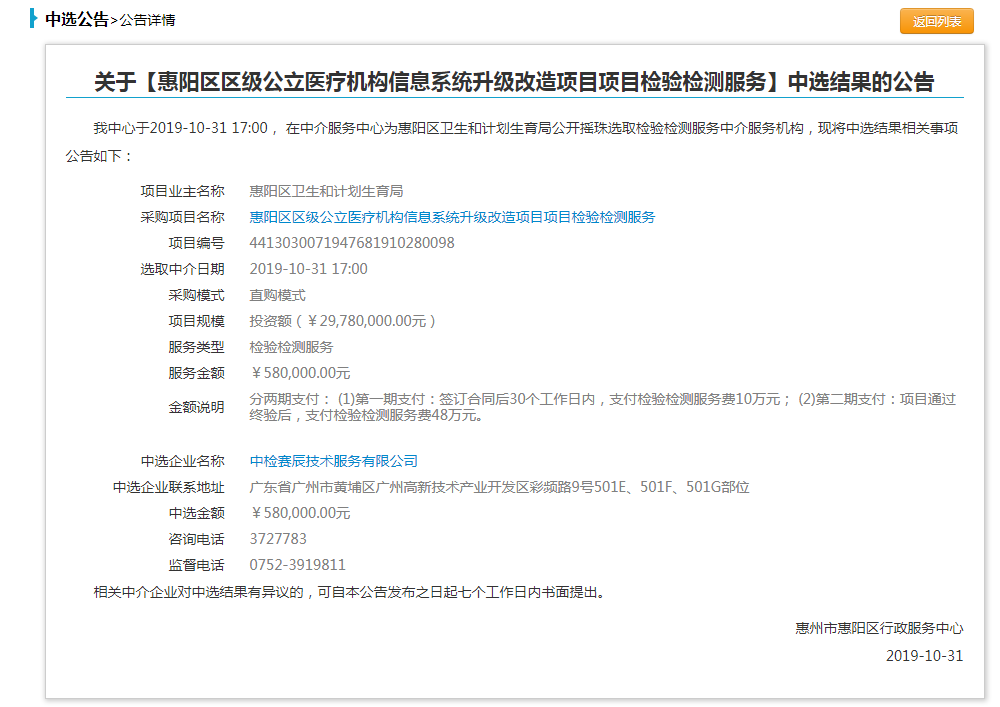Click the 中选企业联系地址 field label
Image resolution: width=1000 pixels, height=707 pixels.
168,487
